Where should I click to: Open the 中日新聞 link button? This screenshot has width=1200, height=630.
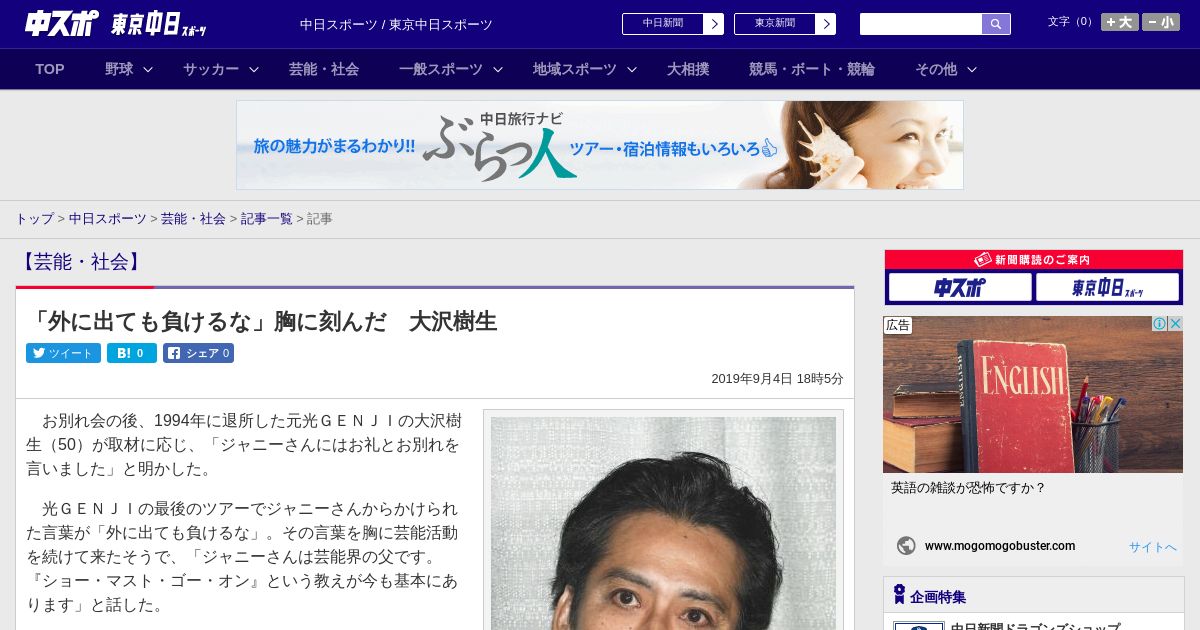(662, 24)
